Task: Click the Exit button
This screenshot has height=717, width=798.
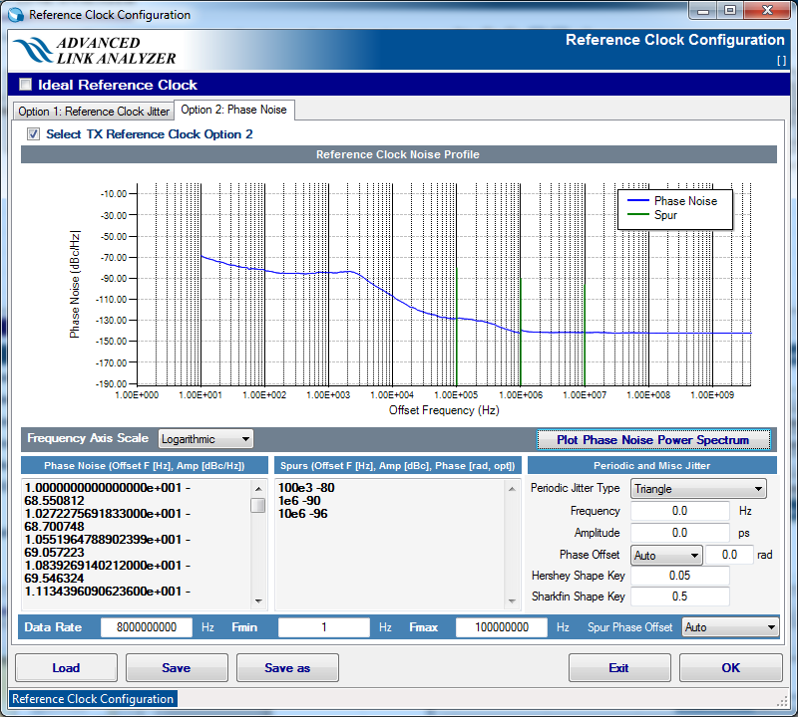Action: 618,668
